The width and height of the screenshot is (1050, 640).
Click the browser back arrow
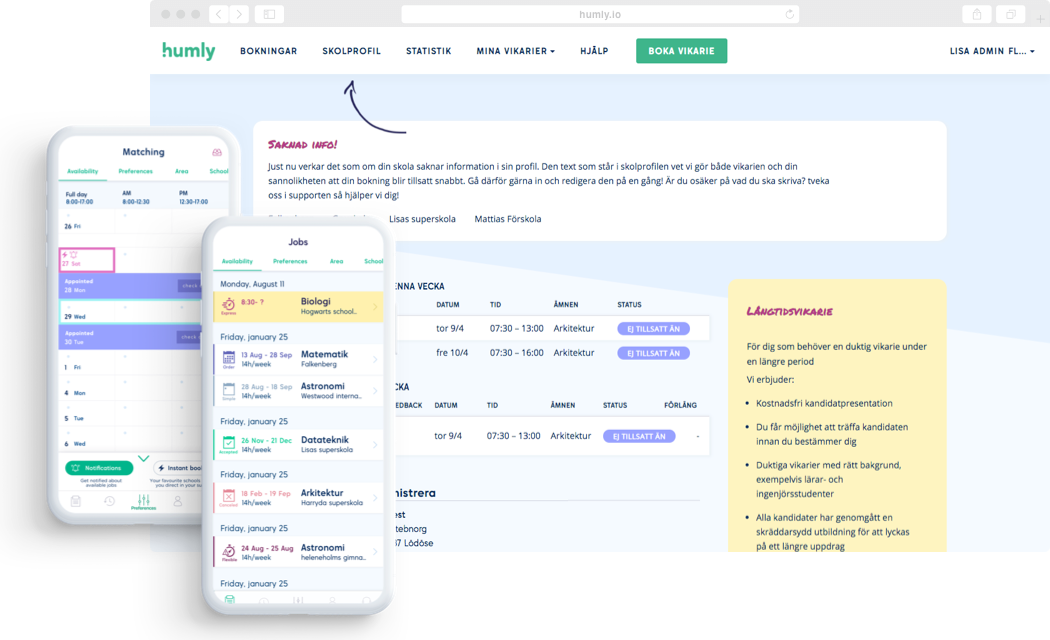(x=218, y=14)
